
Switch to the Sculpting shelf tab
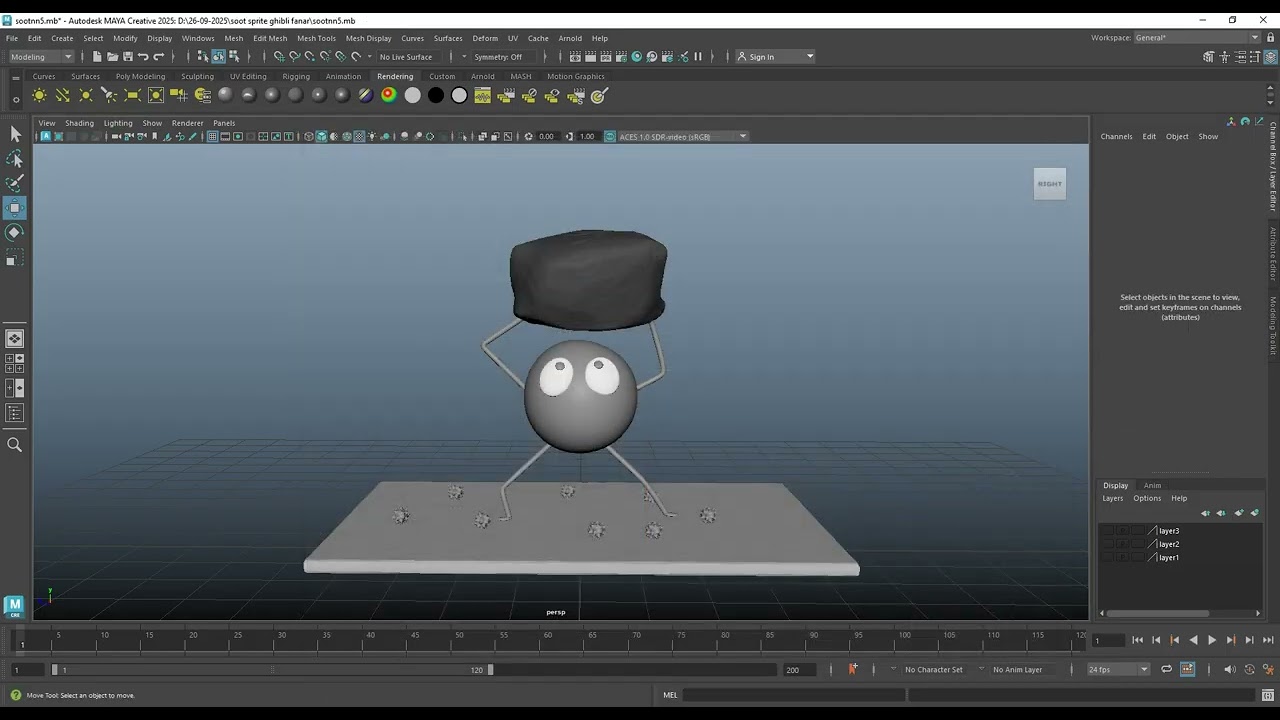point(197,76)
